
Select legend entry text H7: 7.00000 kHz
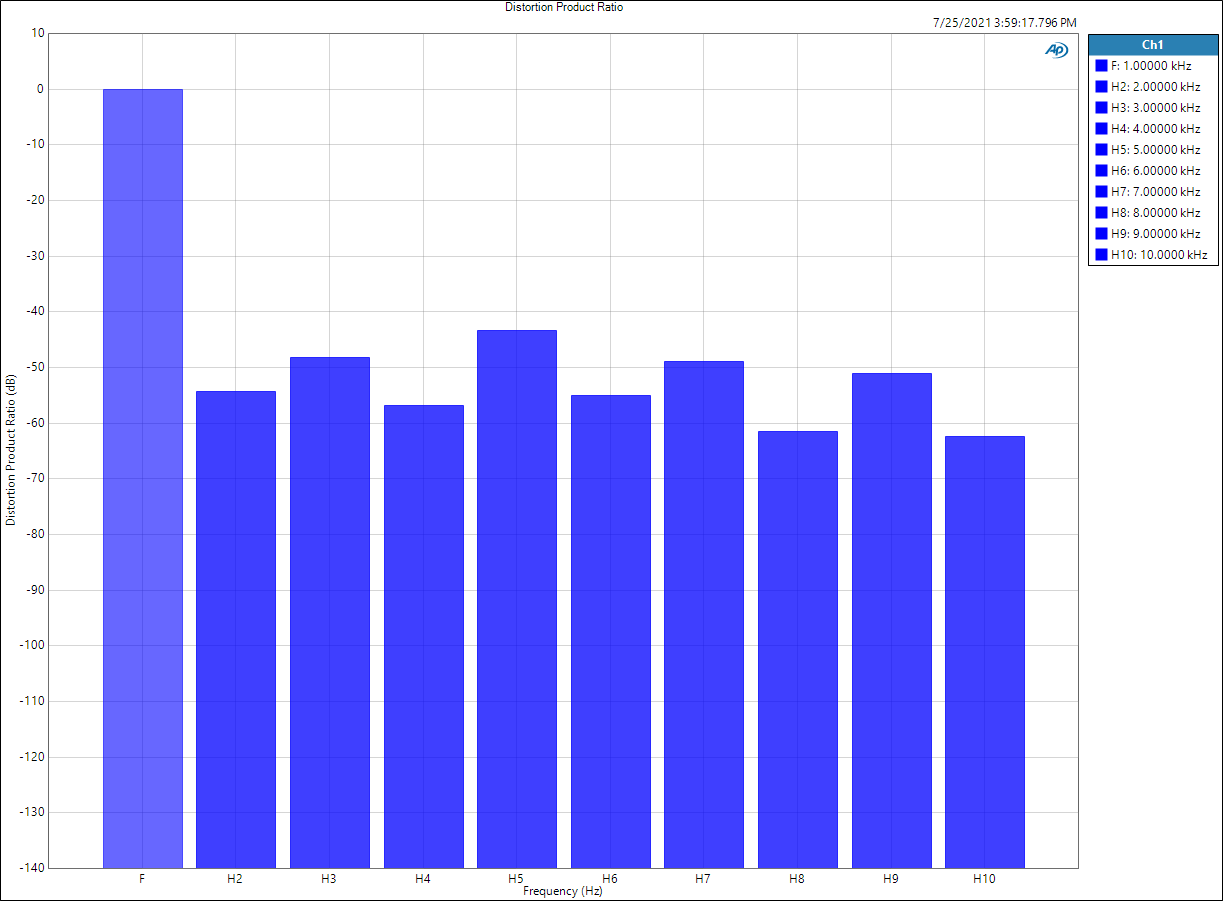pos(1156,191)
